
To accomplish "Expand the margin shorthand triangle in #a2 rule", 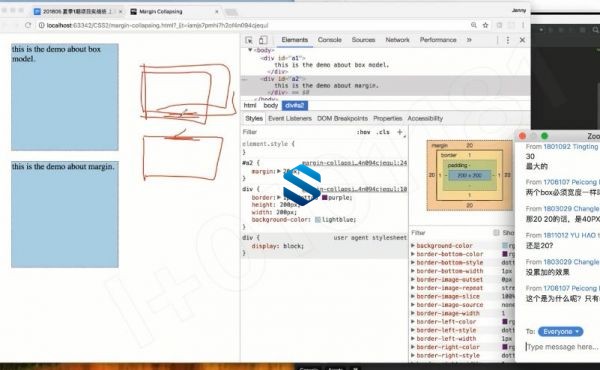I will pos(279,171).
